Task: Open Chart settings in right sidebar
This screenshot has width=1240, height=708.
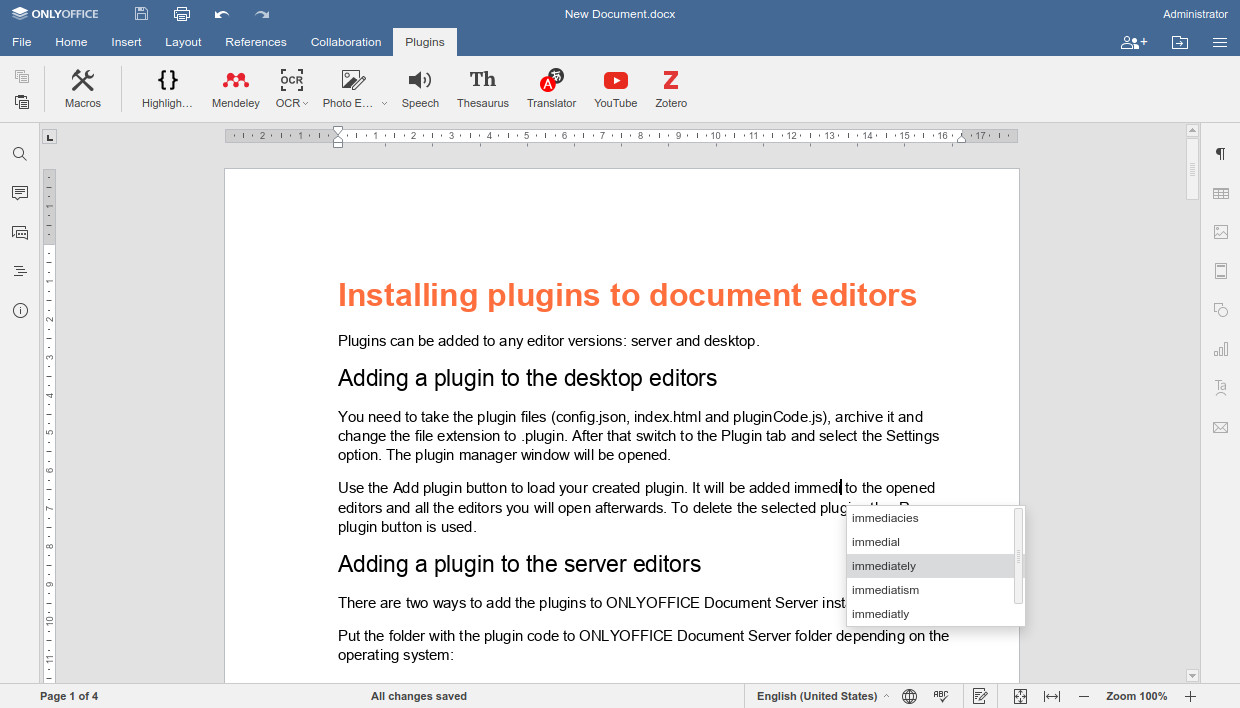Action: (1221, 349)
